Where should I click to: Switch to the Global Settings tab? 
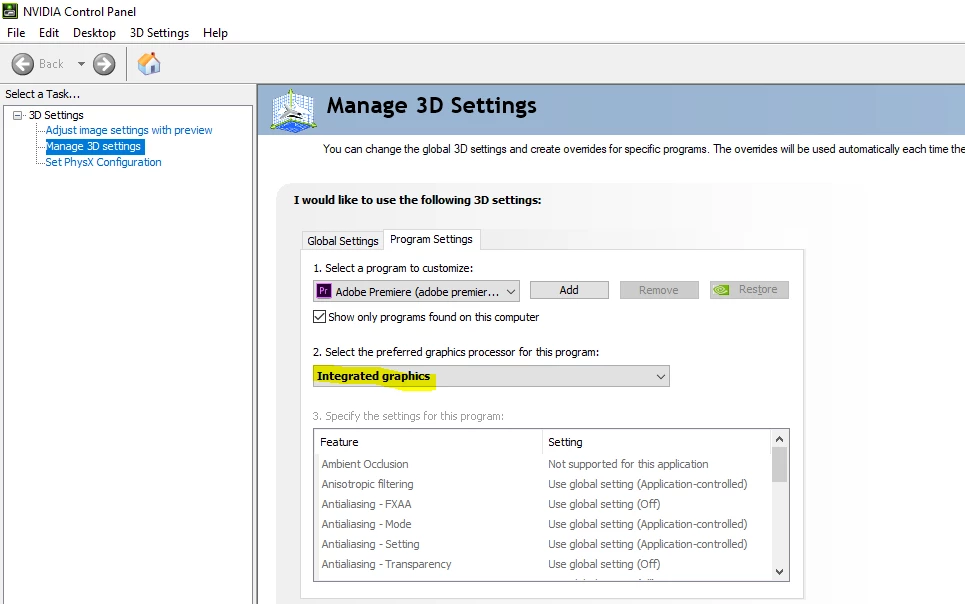tap(343, 241)
